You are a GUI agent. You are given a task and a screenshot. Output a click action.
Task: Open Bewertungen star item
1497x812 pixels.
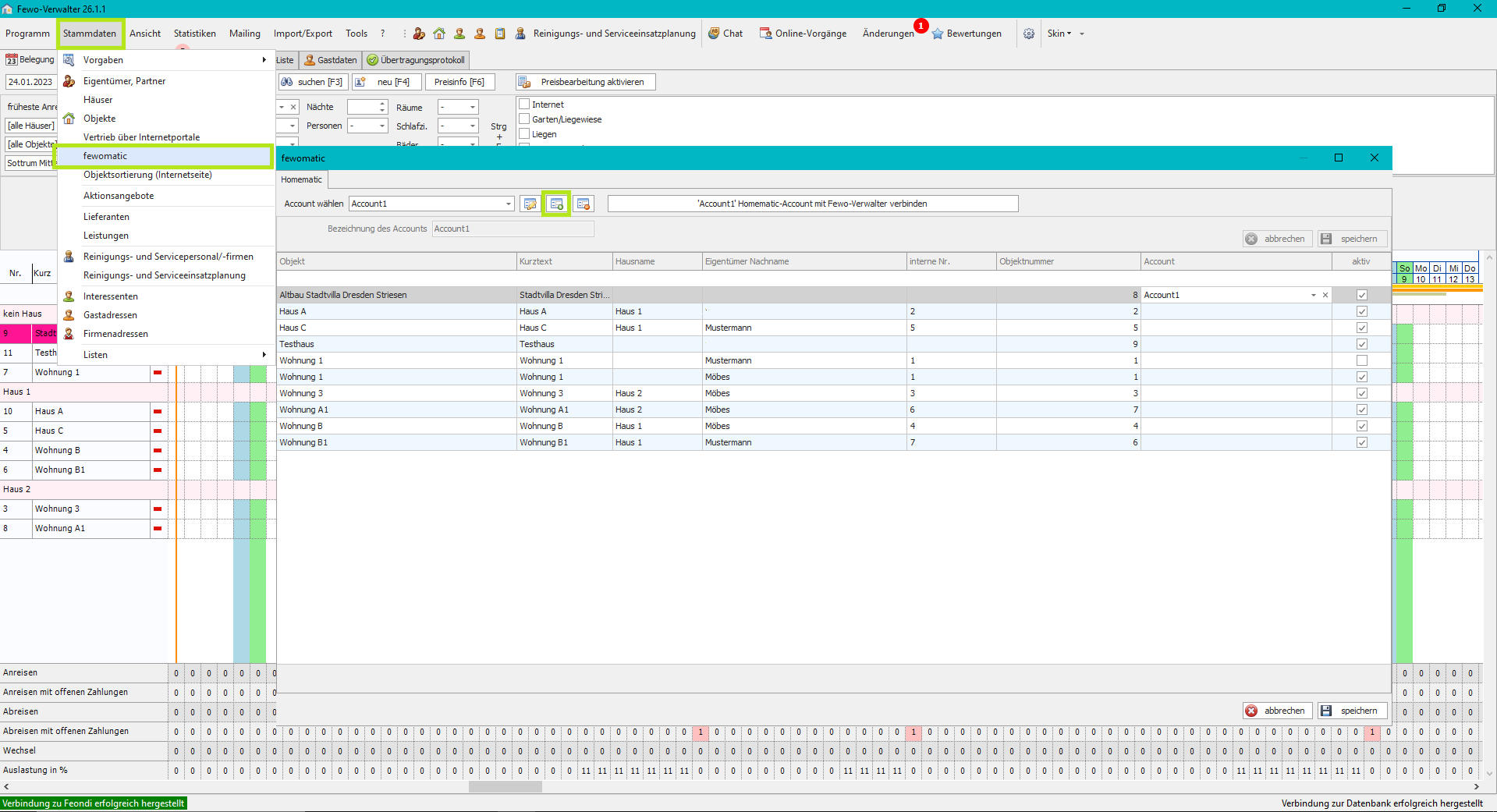pos(967,34)
